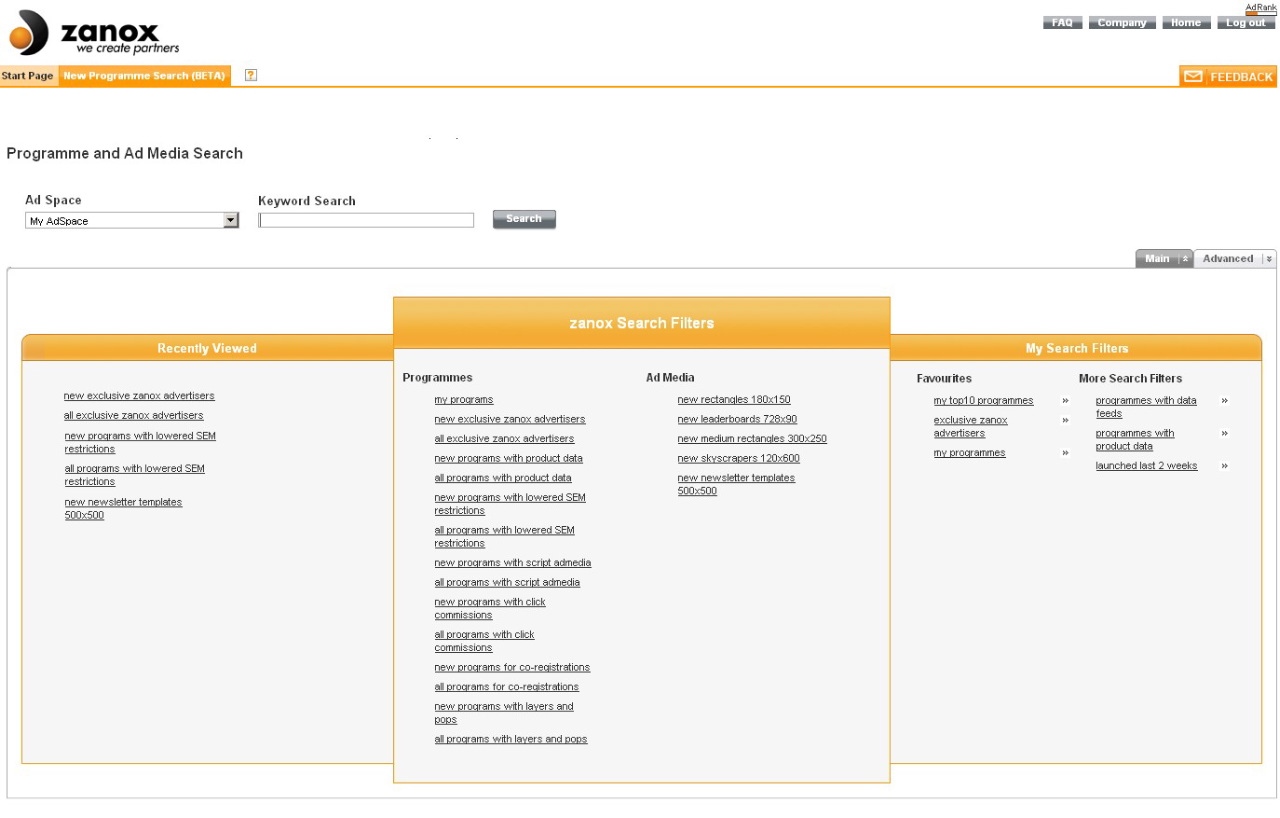Collapse the Main tab chevron
This screenshot has height=818, width=1280.
click(1185, 259)
